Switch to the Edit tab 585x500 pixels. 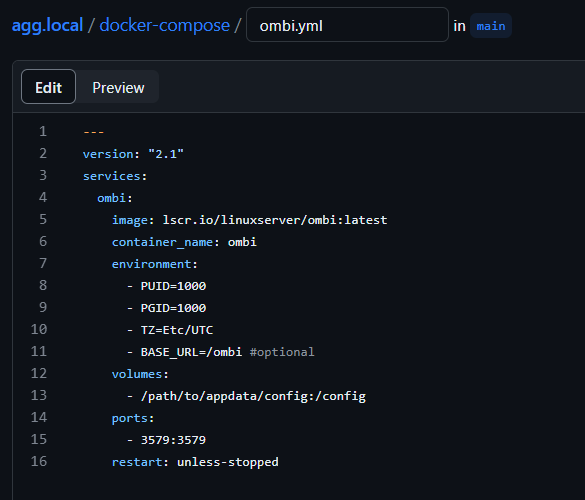(49, 87)
